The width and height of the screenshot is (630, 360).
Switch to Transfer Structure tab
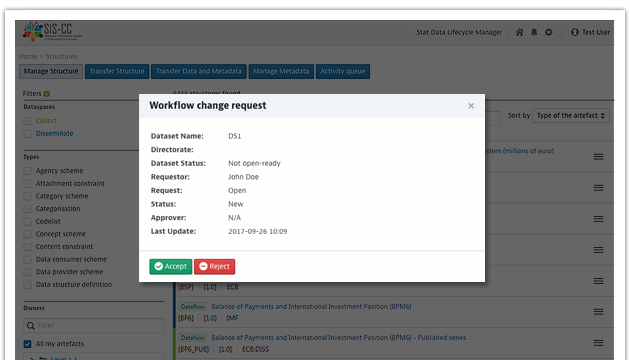point(117,71)
